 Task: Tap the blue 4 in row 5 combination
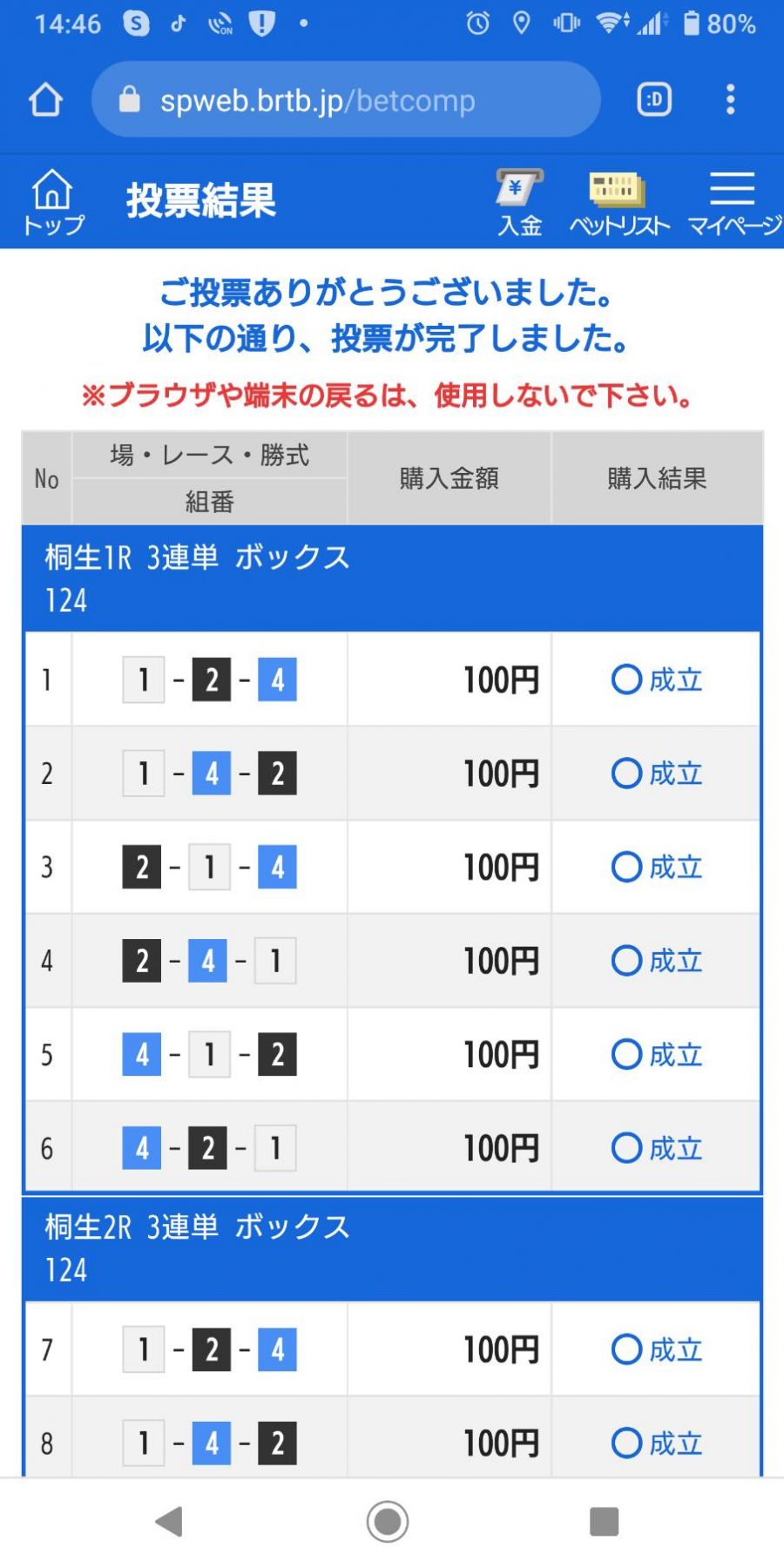tap(142, 1055)
